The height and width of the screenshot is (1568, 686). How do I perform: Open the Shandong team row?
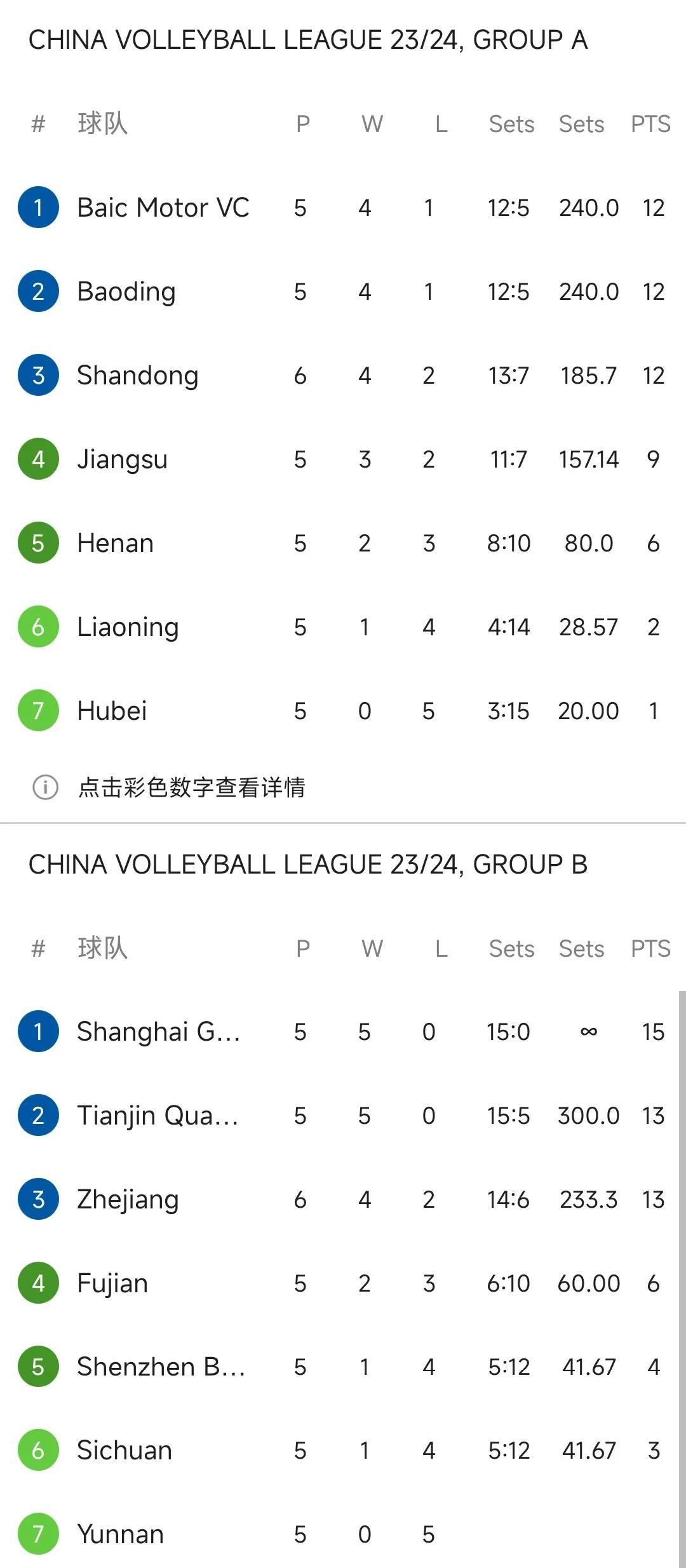343,375
